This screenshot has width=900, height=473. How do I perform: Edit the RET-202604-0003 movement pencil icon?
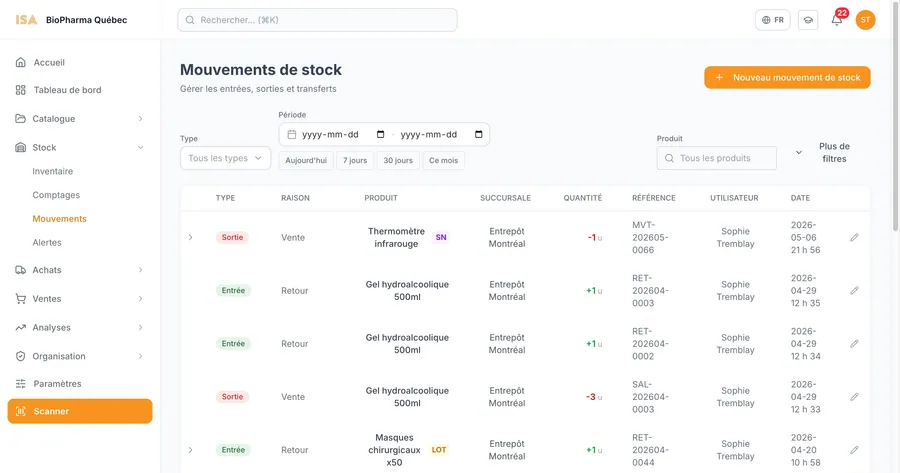click(854, 290)
